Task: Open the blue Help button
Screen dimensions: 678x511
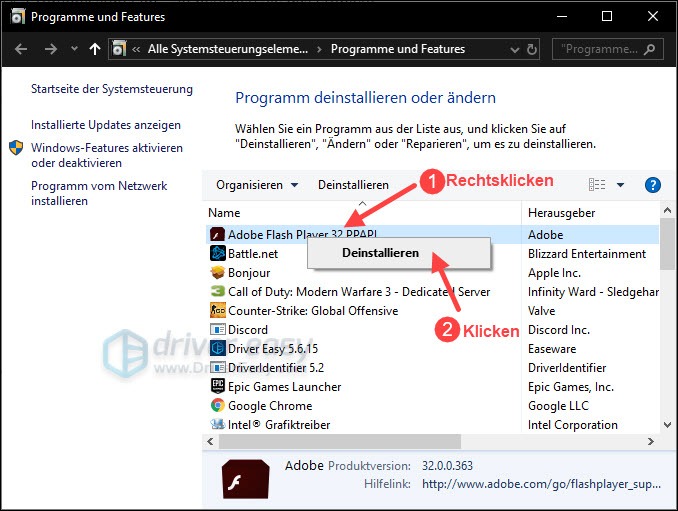Action: pyautogui.click(x=652, y=185)
